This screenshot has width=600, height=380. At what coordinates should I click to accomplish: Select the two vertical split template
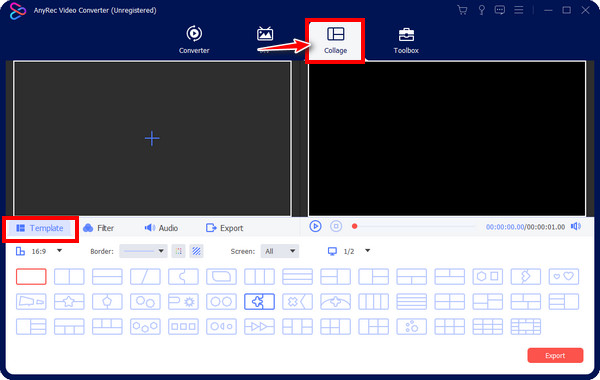(x=69, y=276)
